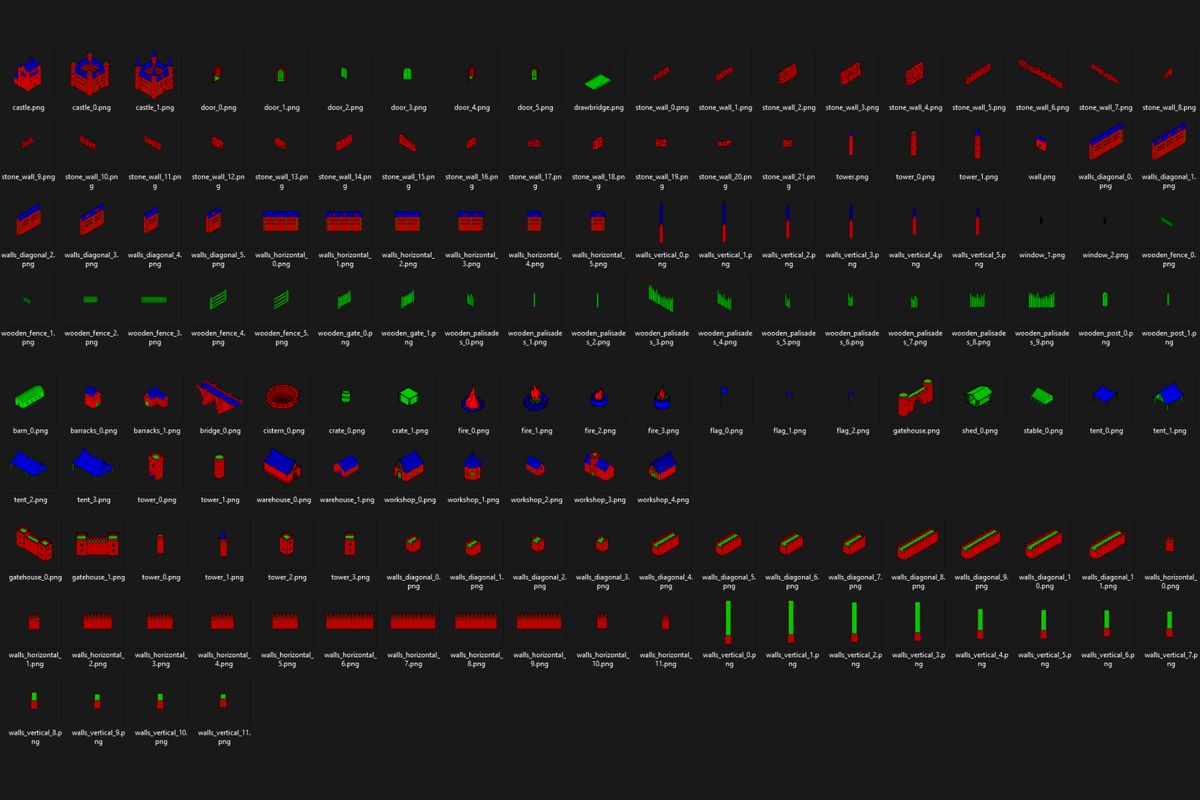Click the tower.png file name
Viewport: 1200px width, 800px height.
coord(852,176)
